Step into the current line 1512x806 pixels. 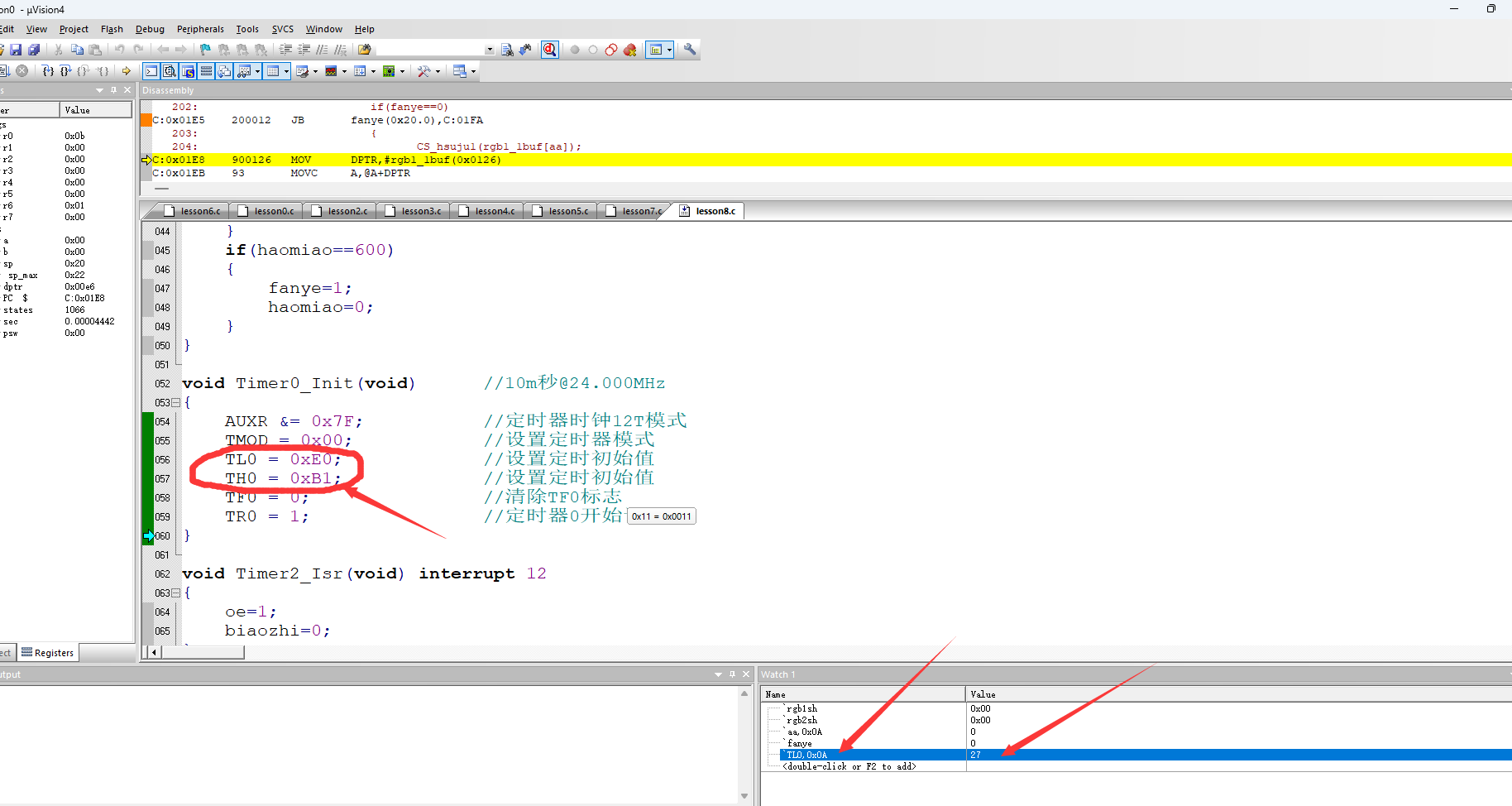(x=48, y=71)
